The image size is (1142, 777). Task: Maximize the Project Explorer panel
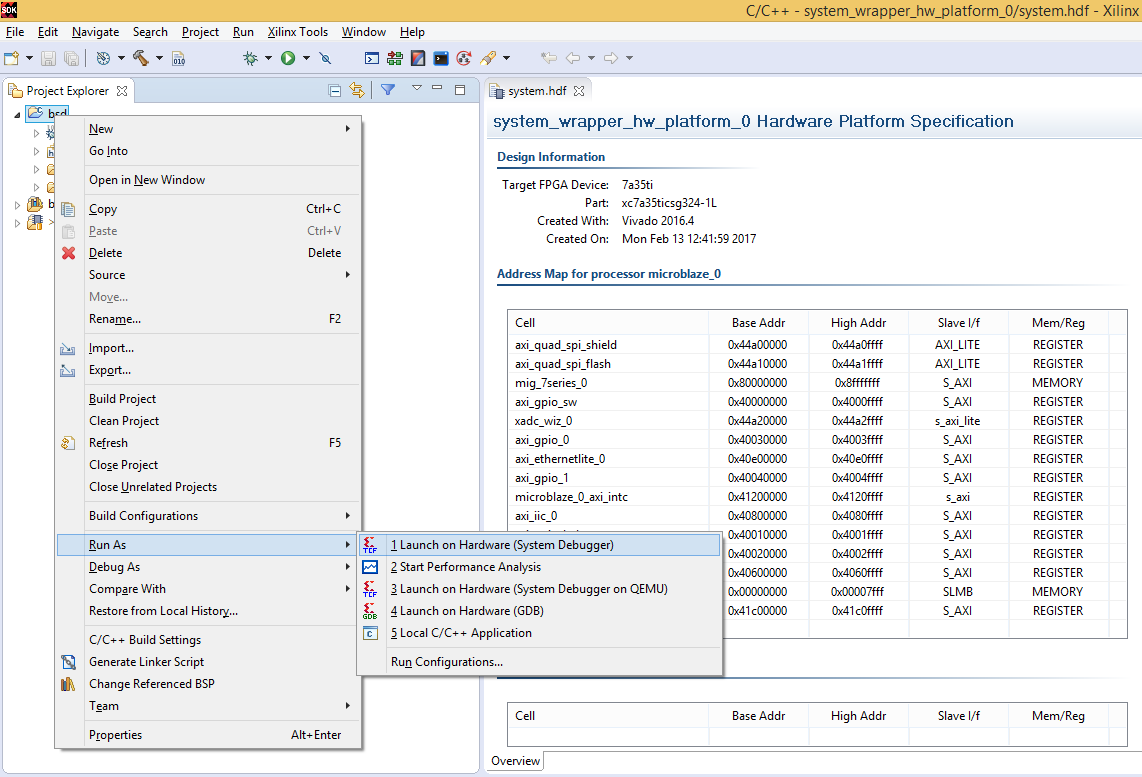(460, 90)
